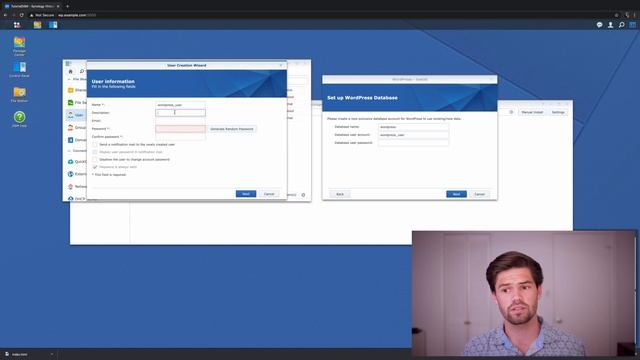Open the DSM Main Menu icon

point(17,25)
